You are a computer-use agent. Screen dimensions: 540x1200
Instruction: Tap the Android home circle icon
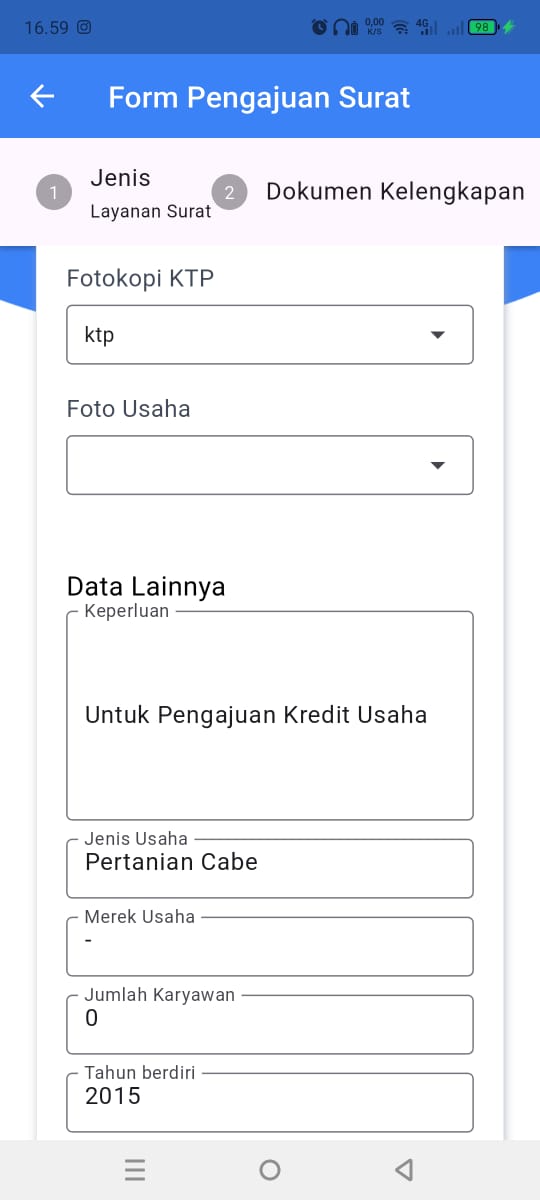(x=269, y=1169)
